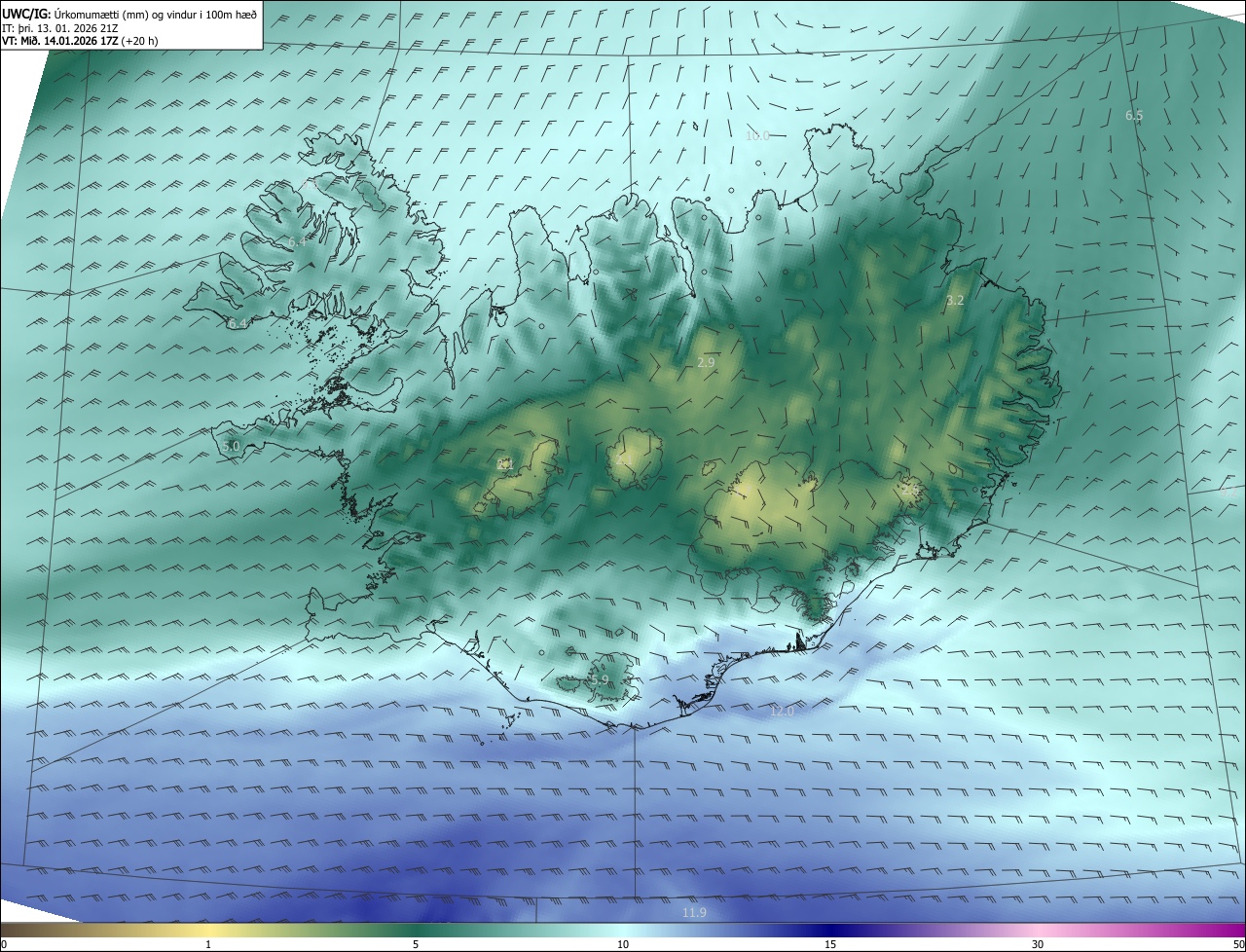Click the '11.9' value label on the map

694,912
